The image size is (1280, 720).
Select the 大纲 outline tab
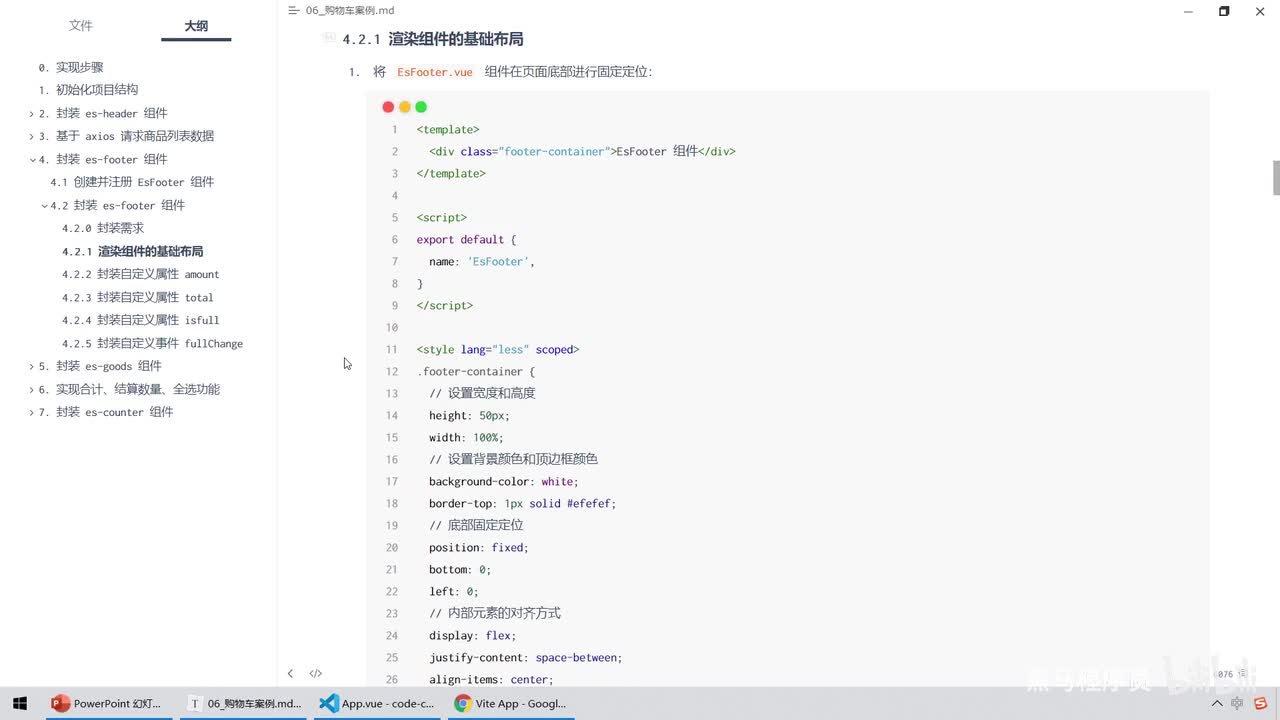click(196, 26)
